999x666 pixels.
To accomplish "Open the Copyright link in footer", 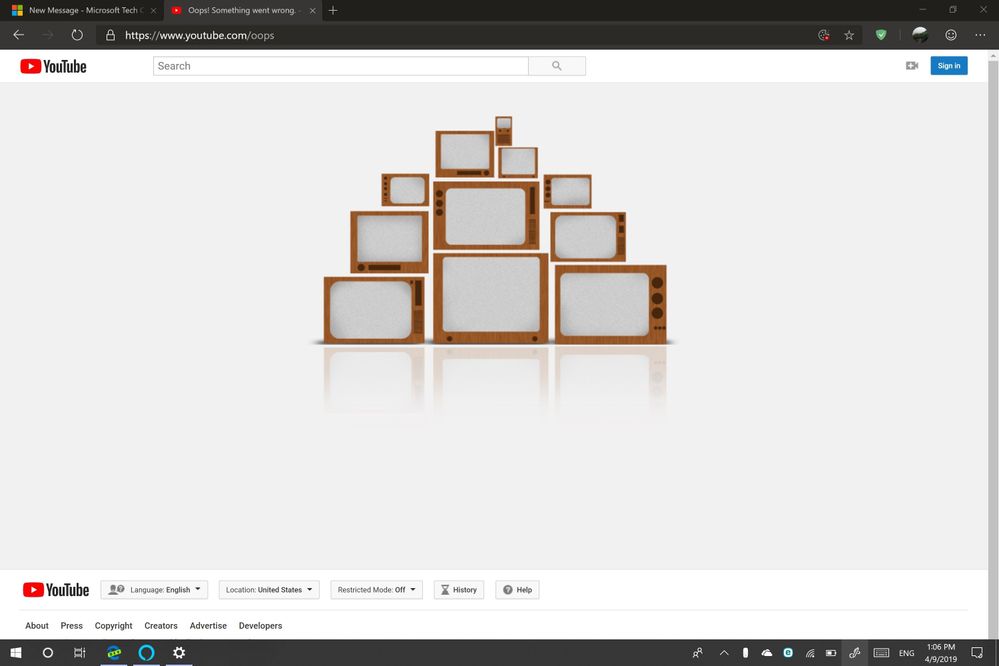I will [113, 625].
